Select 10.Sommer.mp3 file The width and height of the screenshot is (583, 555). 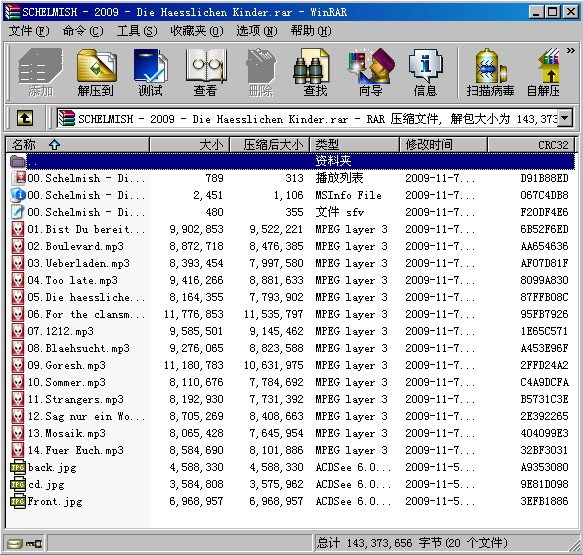point(67,383)
